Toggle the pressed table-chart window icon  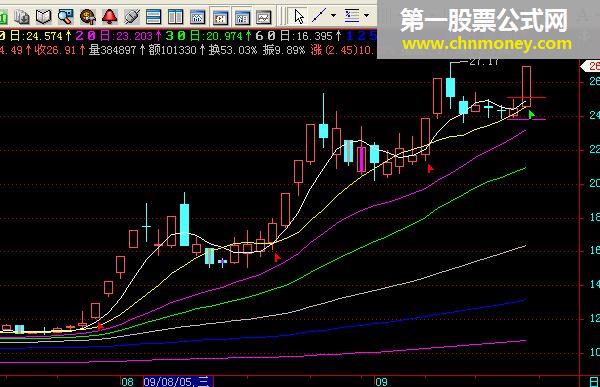tap(242, 17)
